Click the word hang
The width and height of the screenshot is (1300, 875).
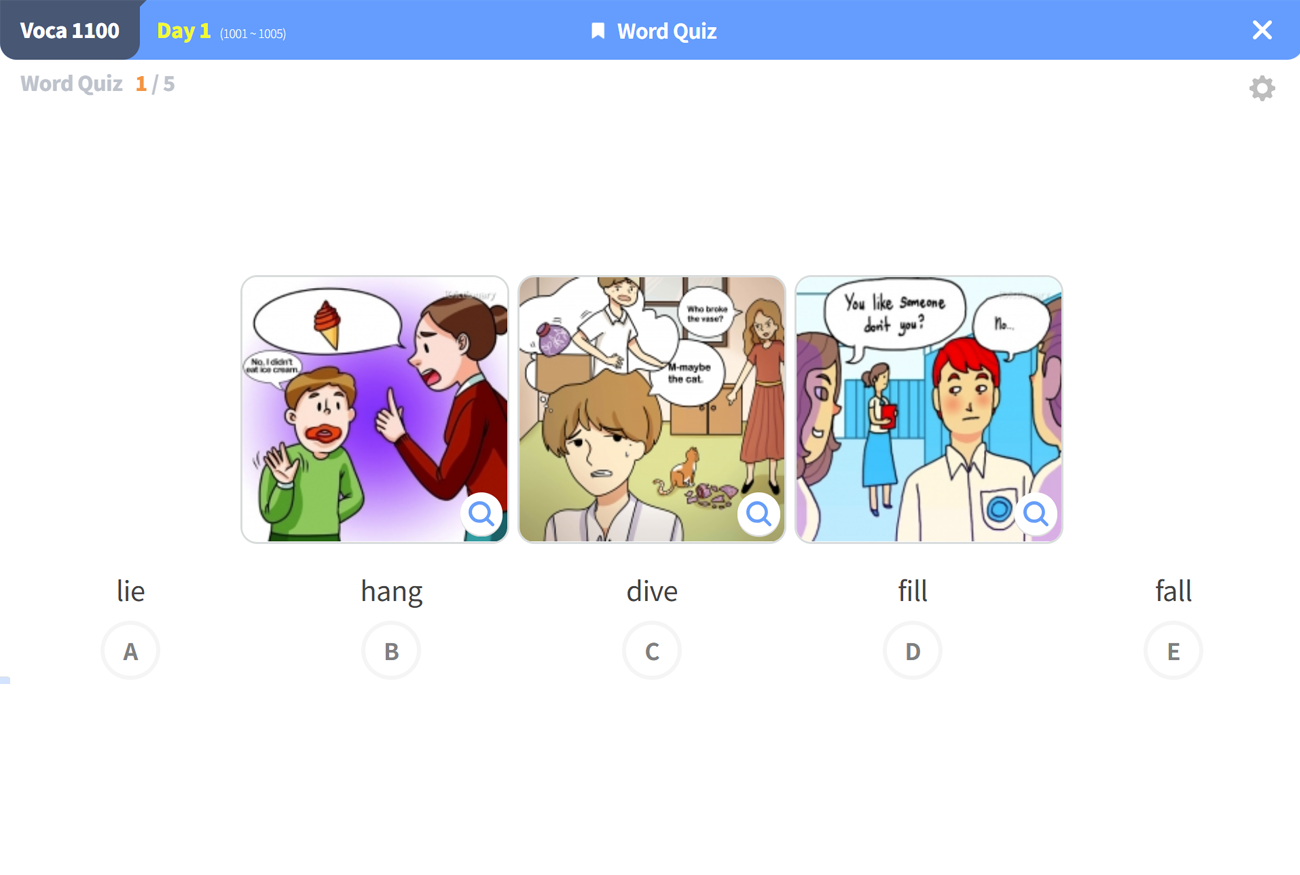(x=391, y=592)
